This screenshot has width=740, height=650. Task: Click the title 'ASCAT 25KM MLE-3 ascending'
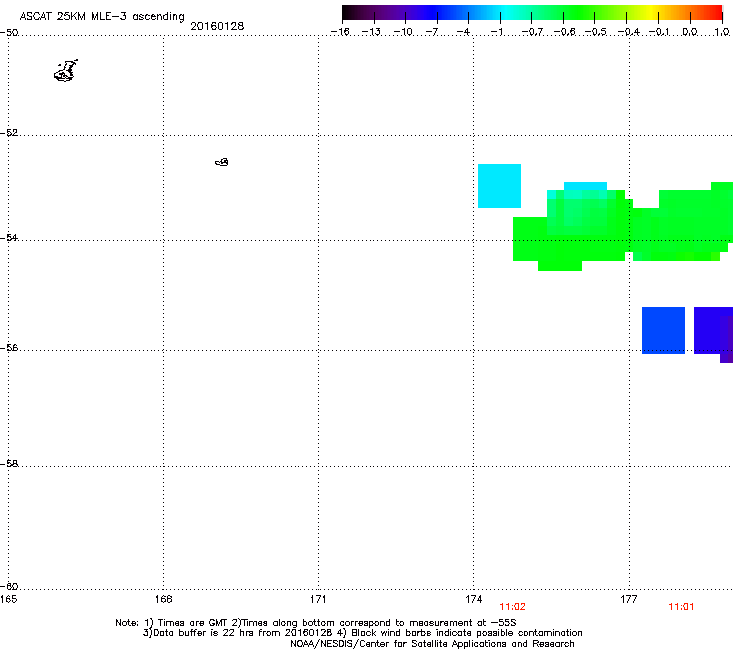[102, 17]
